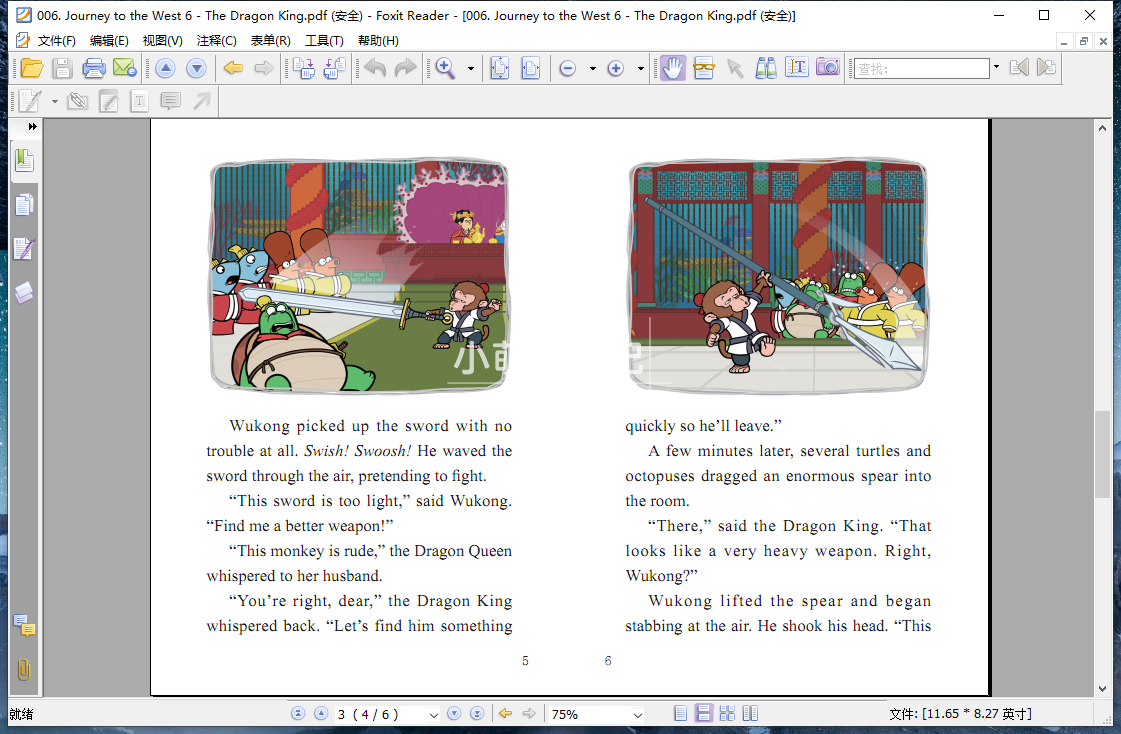
Task: Jump to the last page button
Action: pos(477,714)
